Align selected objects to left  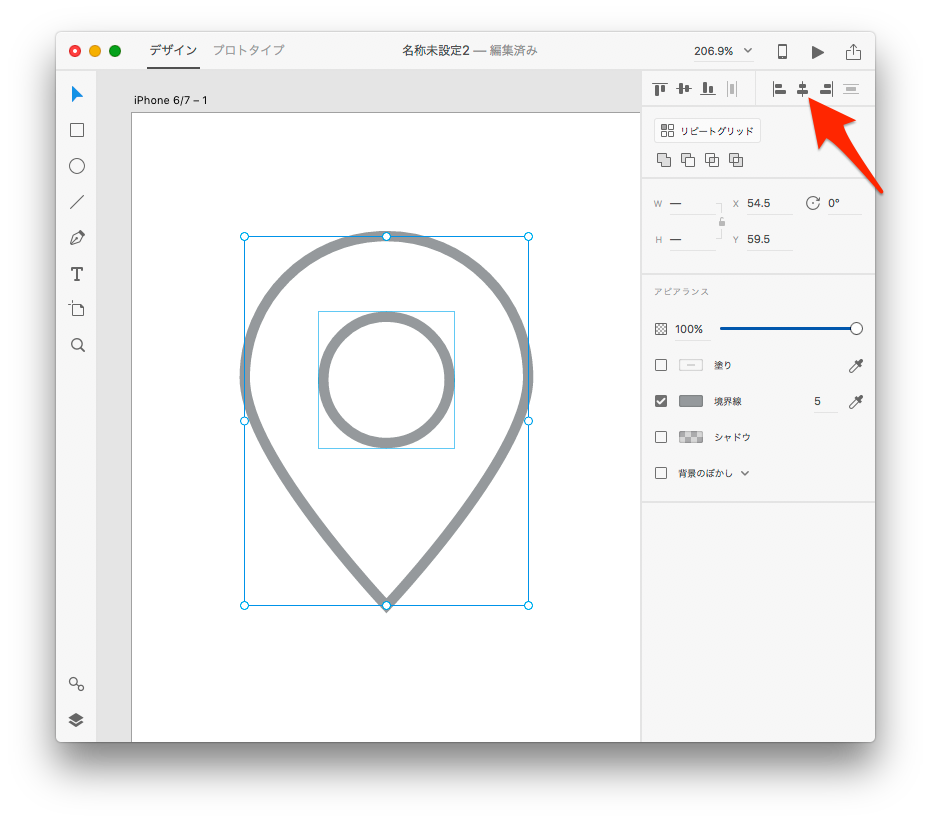(779, 89)
